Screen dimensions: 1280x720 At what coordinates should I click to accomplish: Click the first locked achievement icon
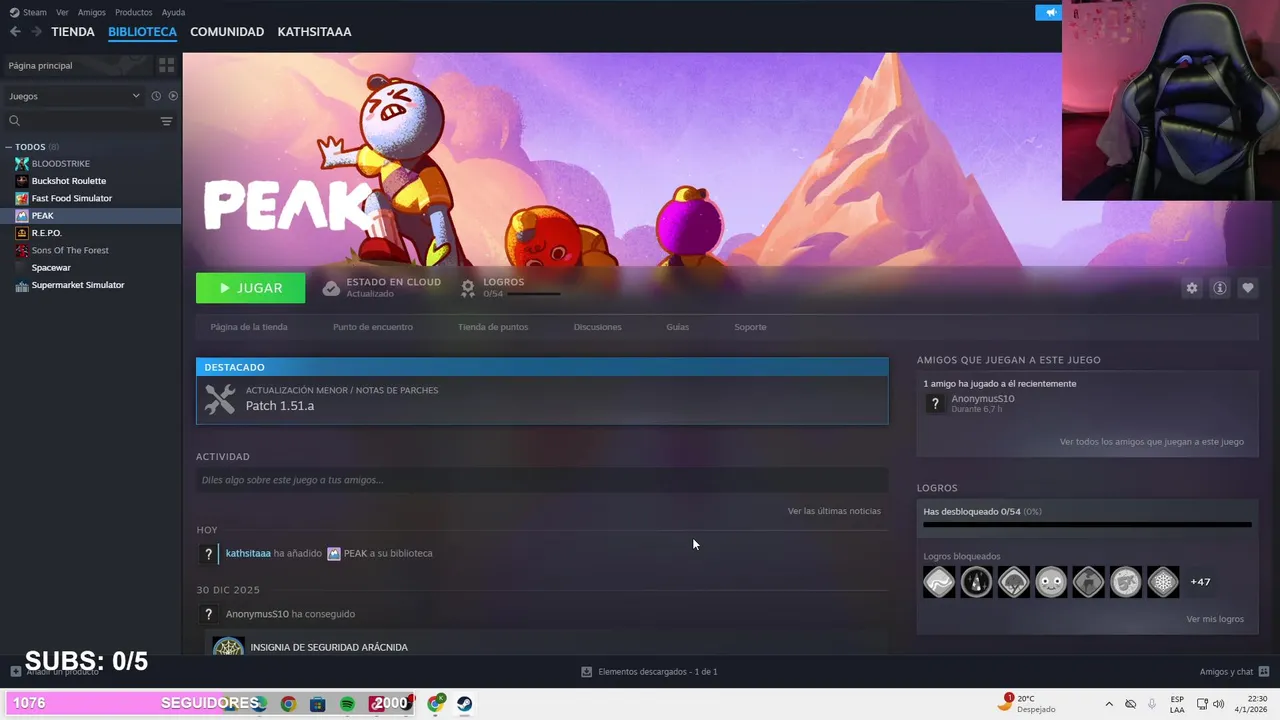(939, 582)
